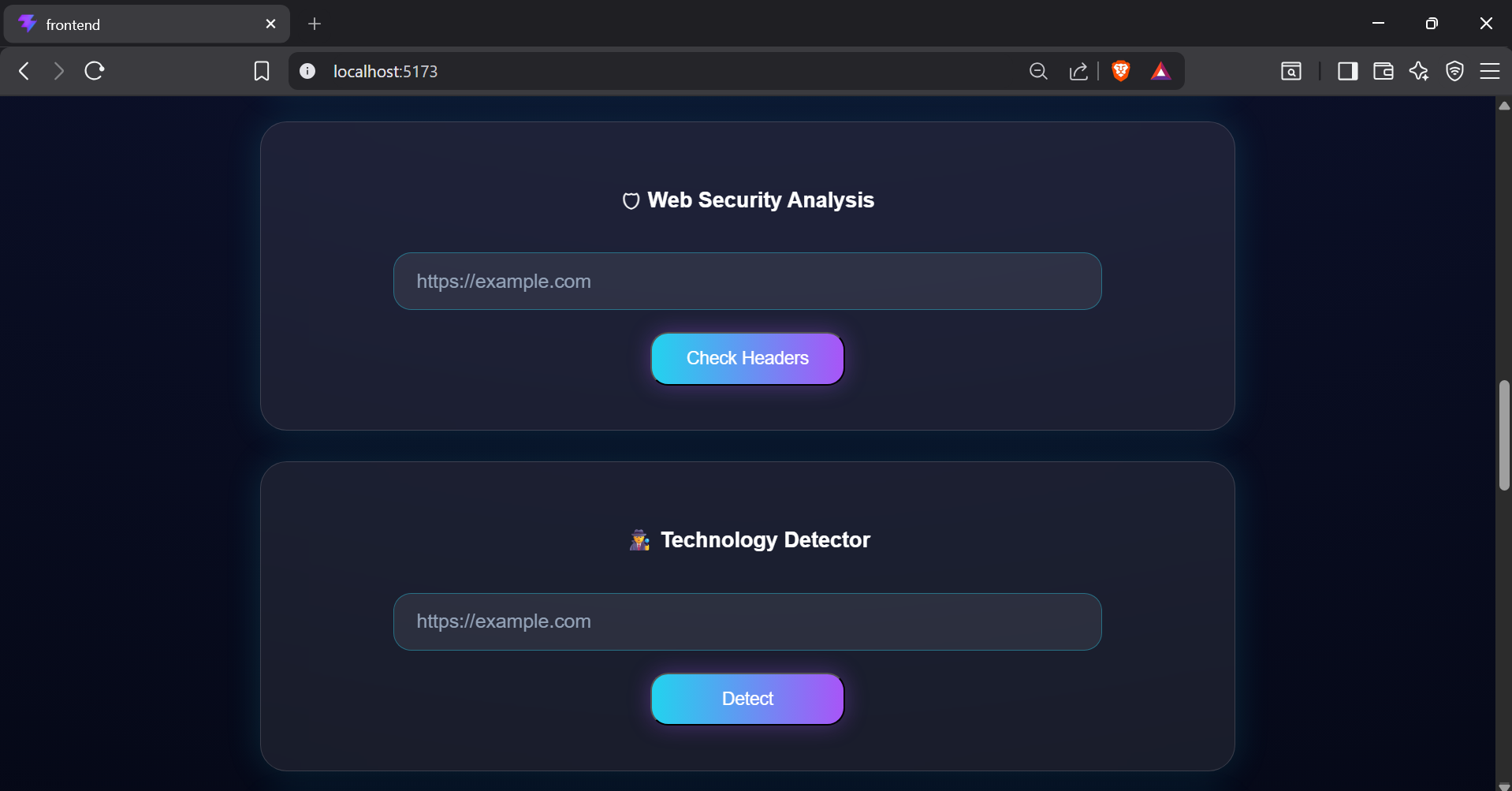
Task: Open the share page icon
Action: pyautogui.click(x=1078, y=71)
